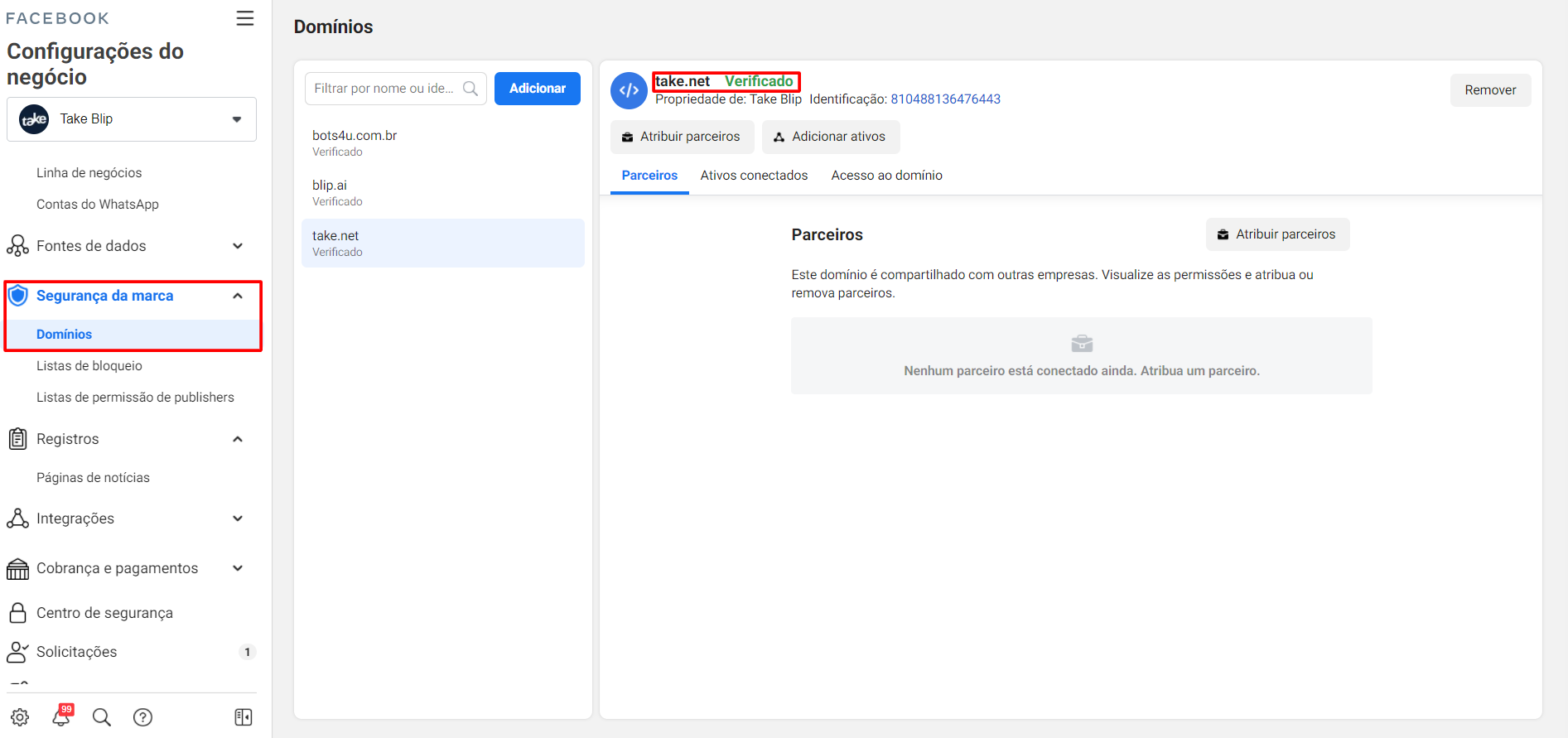1568x738 pixels.
Task: Switch to the Parceiros tab
Action: pyautogui.click(x=649, y=176)
